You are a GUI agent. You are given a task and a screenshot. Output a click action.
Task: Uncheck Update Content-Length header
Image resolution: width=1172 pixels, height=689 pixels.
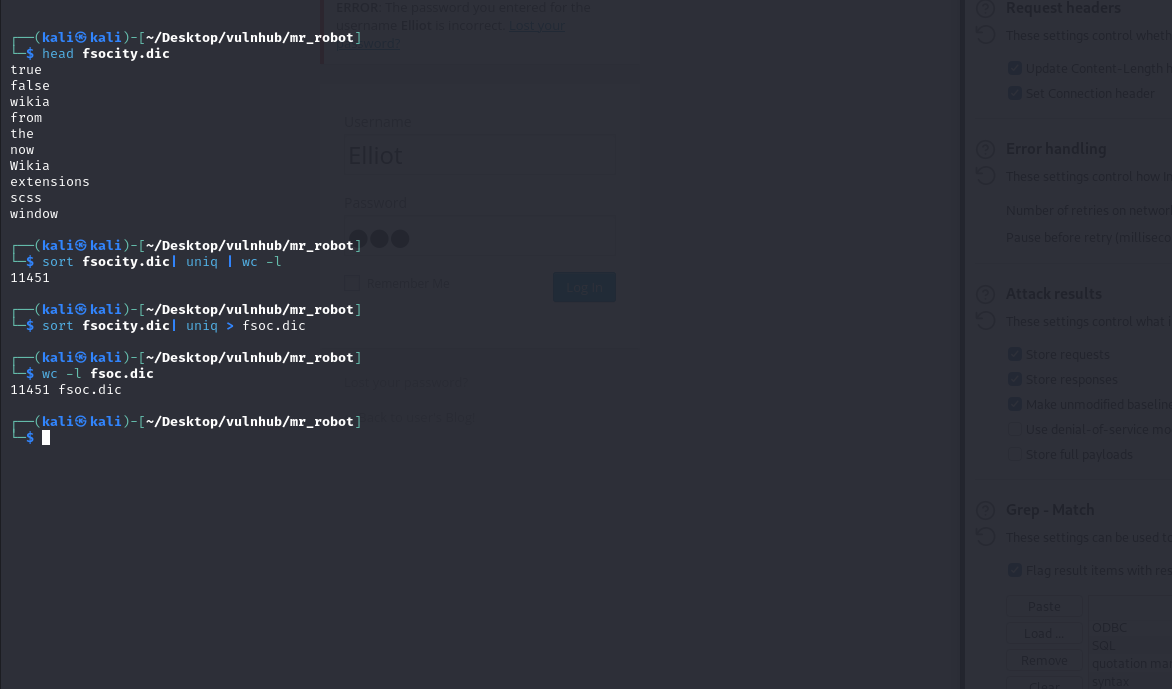pyautogui.click(x=1013, y=68)
